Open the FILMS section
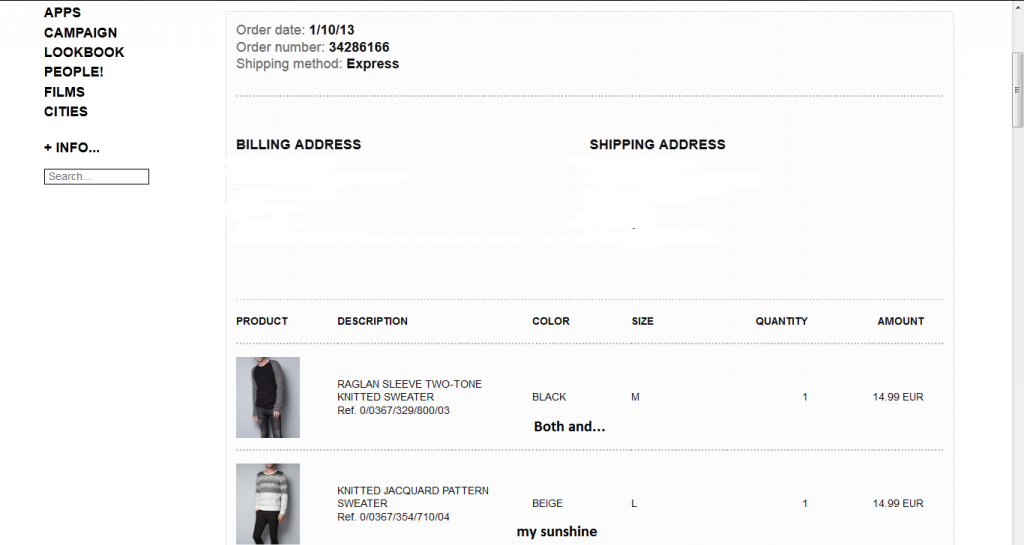Viewport: 1024px width, 545px height. tap(64, 92)
